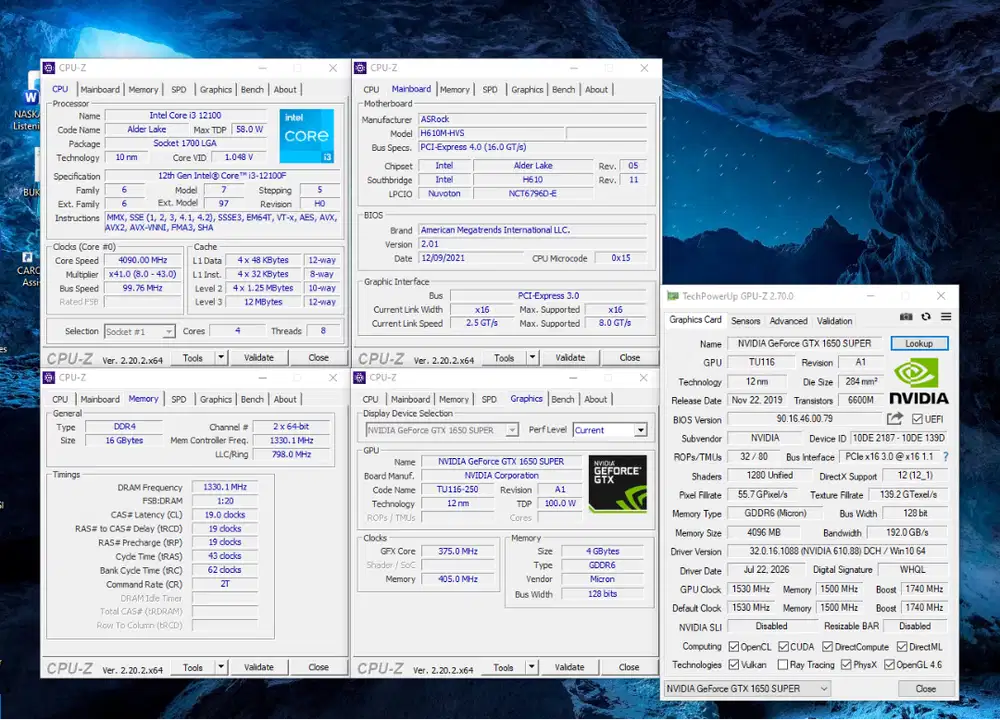This screenshot has width=1000, height=720.
Task: Click the Memory tab in Mainboard window
Action: 455,89
